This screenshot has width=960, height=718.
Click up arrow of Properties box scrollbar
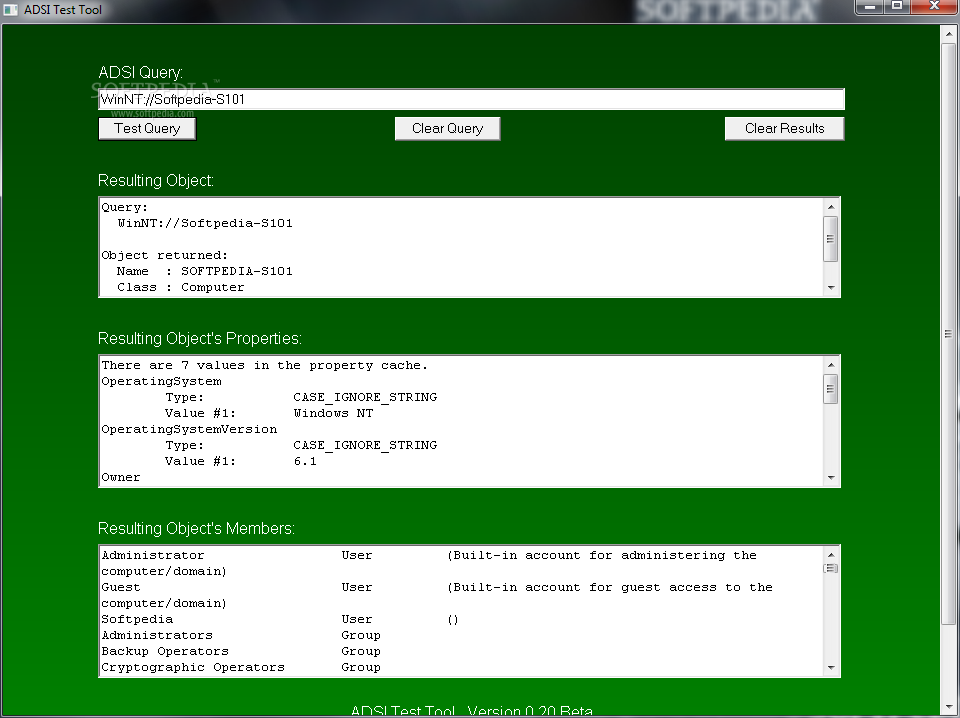coord(831,365)
